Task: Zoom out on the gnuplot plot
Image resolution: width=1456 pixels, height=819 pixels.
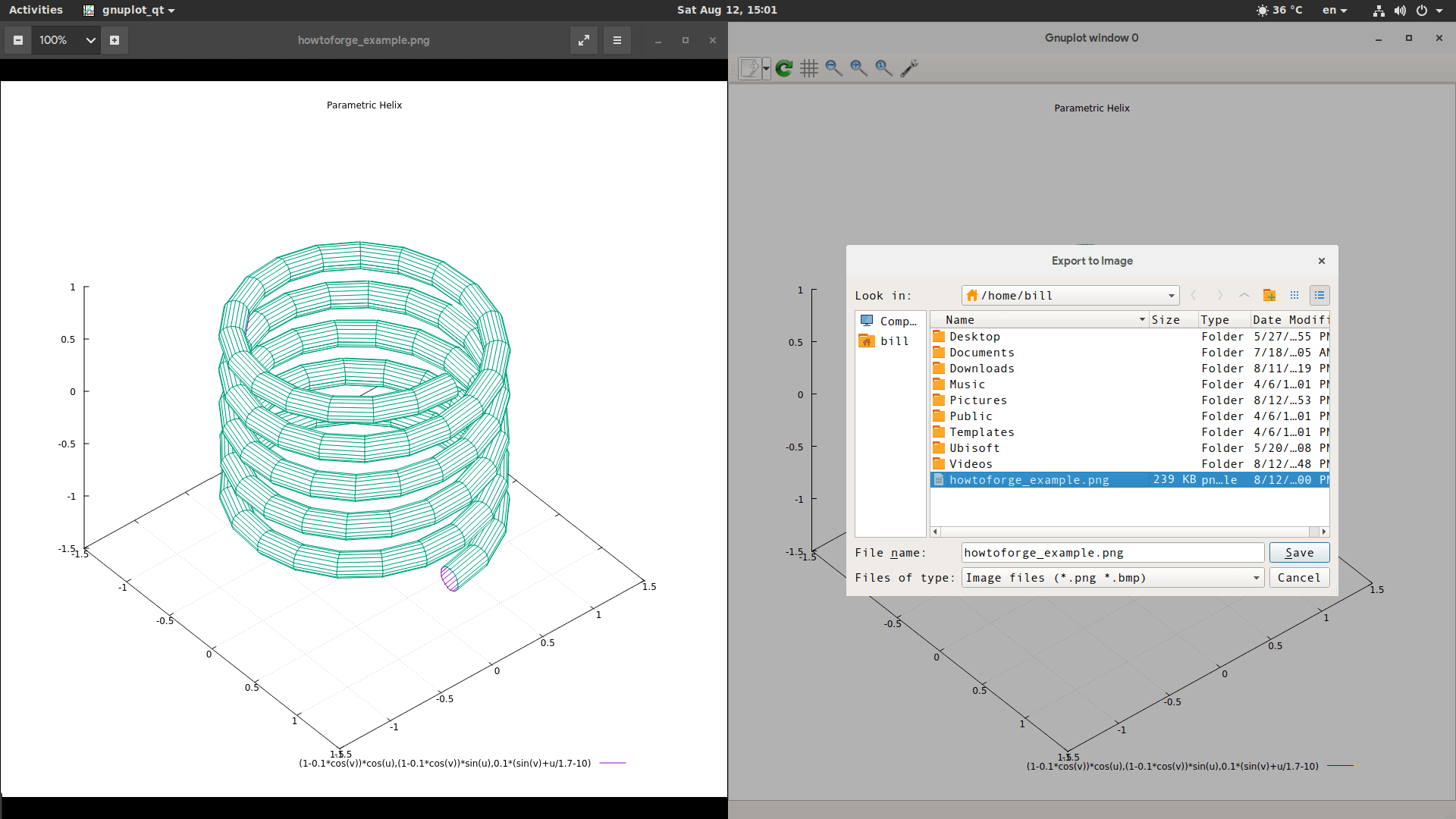Action: [x=834, y=68]
